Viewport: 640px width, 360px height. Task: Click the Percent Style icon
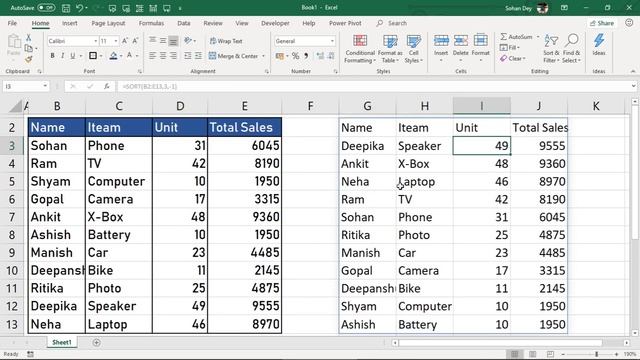[296, 56]
